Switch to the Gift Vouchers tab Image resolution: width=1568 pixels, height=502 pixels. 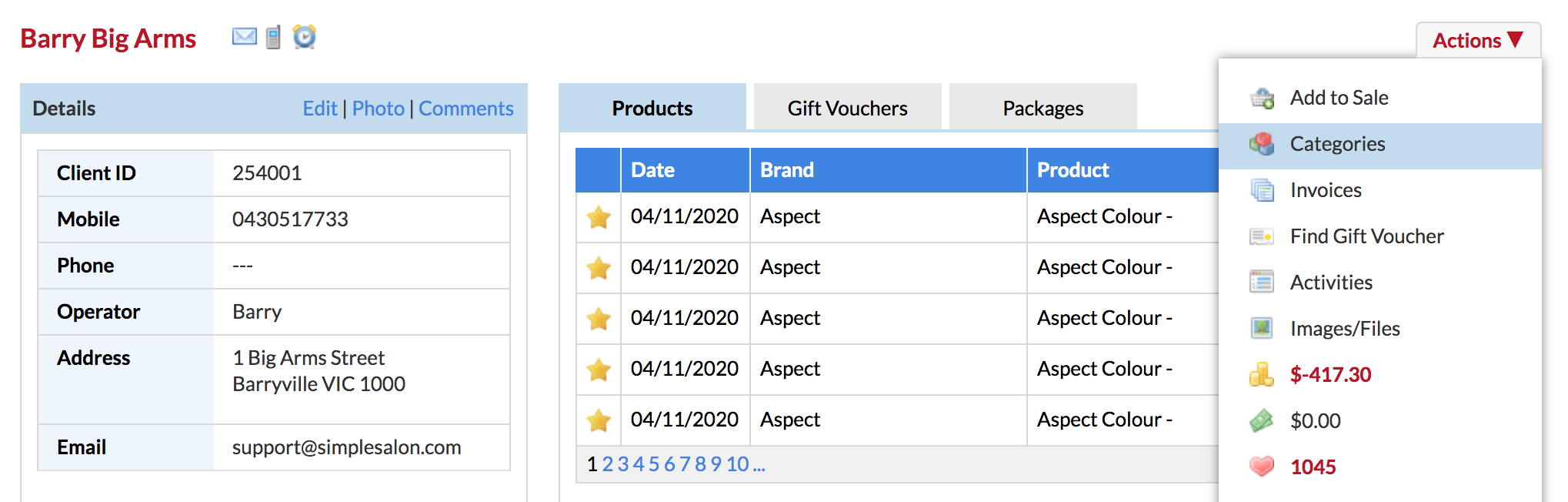[847, 108]
